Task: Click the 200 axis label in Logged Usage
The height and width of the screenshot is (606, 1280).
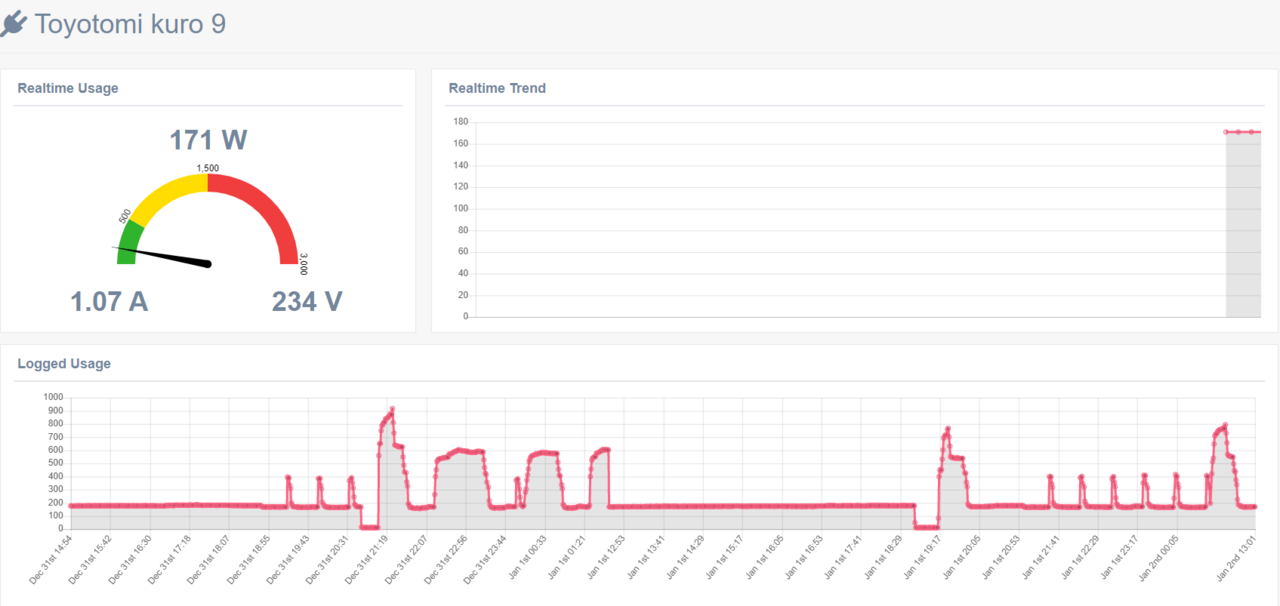Action: coord(56,502)
